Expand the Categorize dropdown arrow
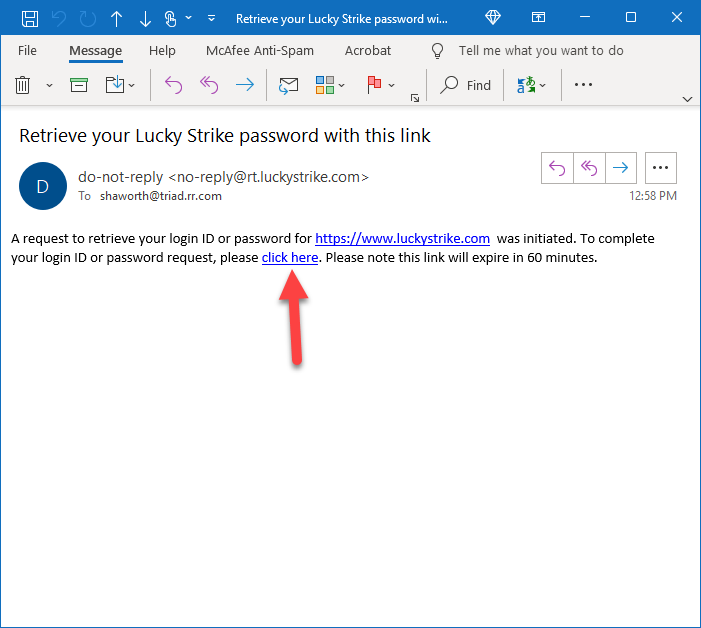The height and width of the screenshot is (628, 701). [x=342, y=85]
